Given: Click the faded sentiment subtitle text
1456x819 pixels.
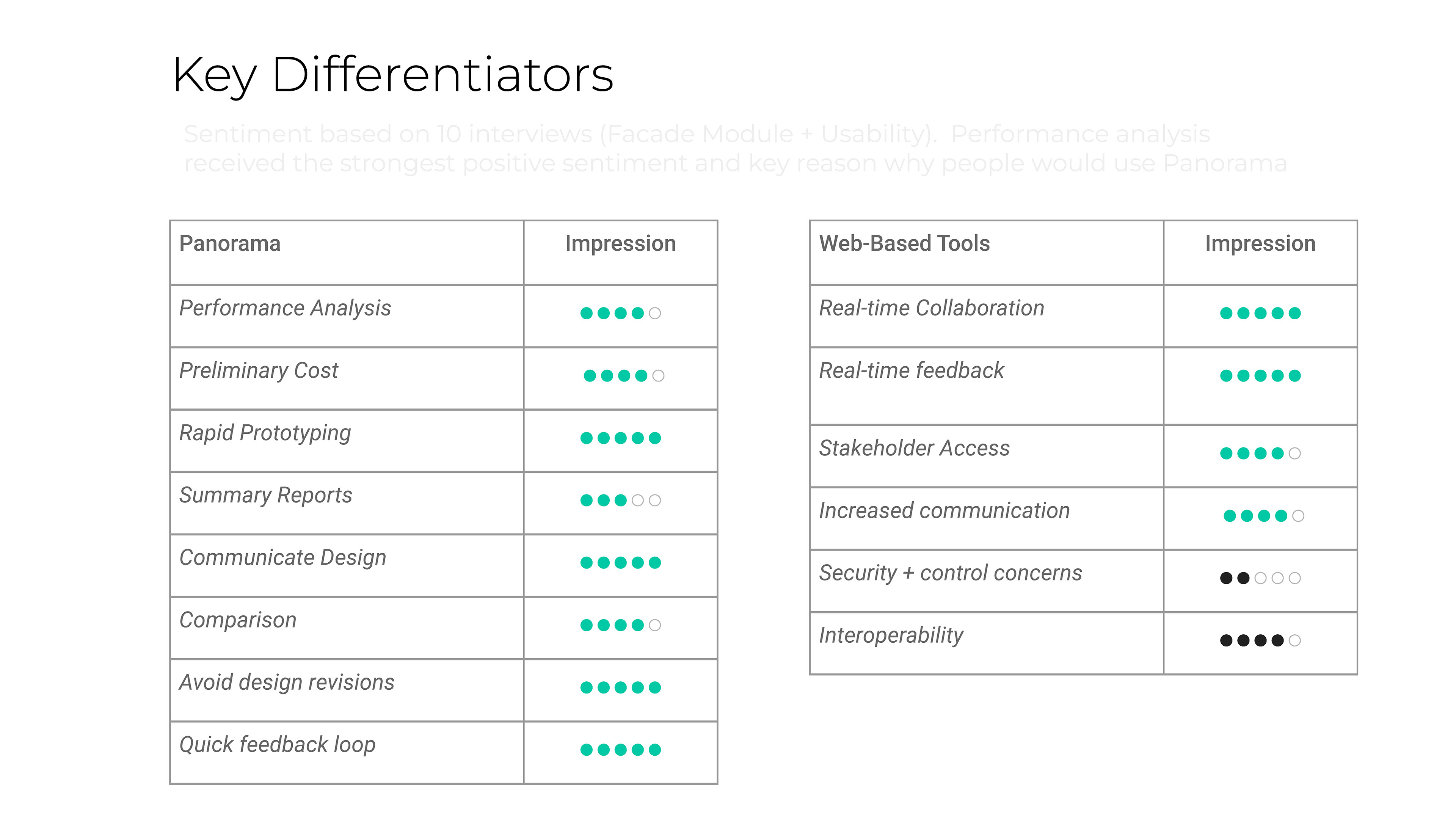Looking at the screenshot, I should tap(735, 149).
